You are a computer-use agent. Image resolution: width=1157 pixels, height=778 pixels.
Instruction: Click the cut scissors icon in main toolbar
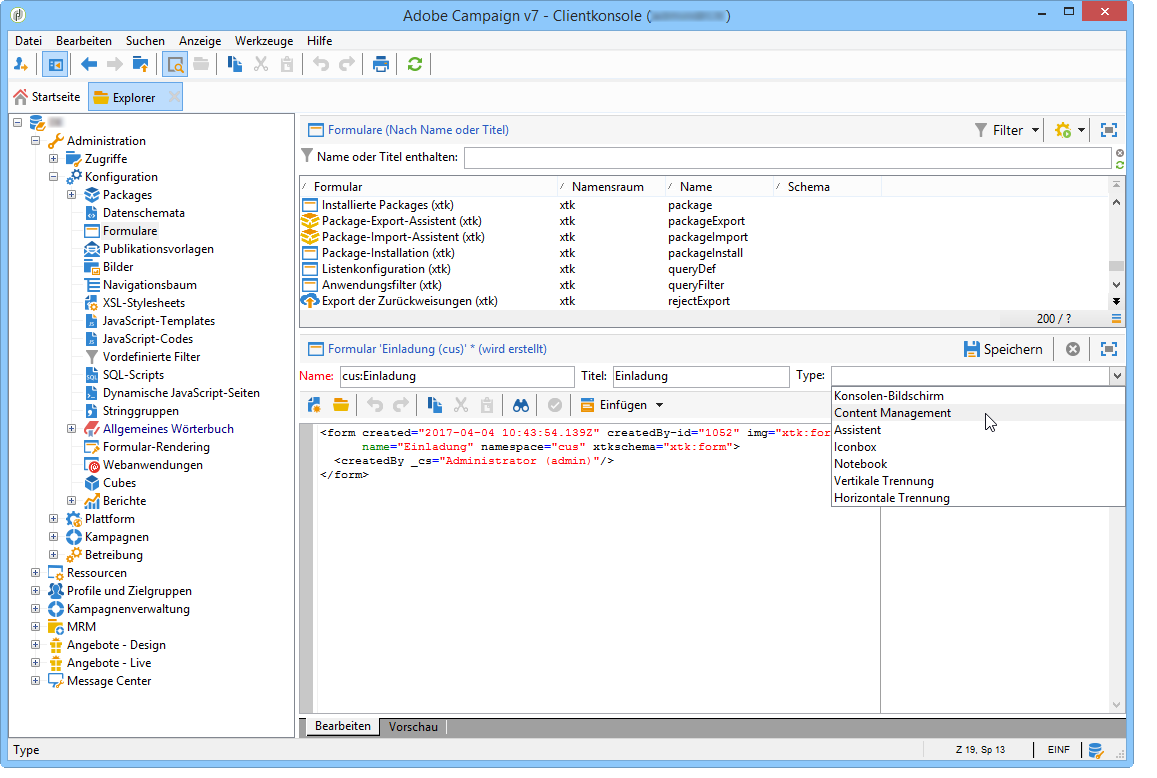(260, 64)
